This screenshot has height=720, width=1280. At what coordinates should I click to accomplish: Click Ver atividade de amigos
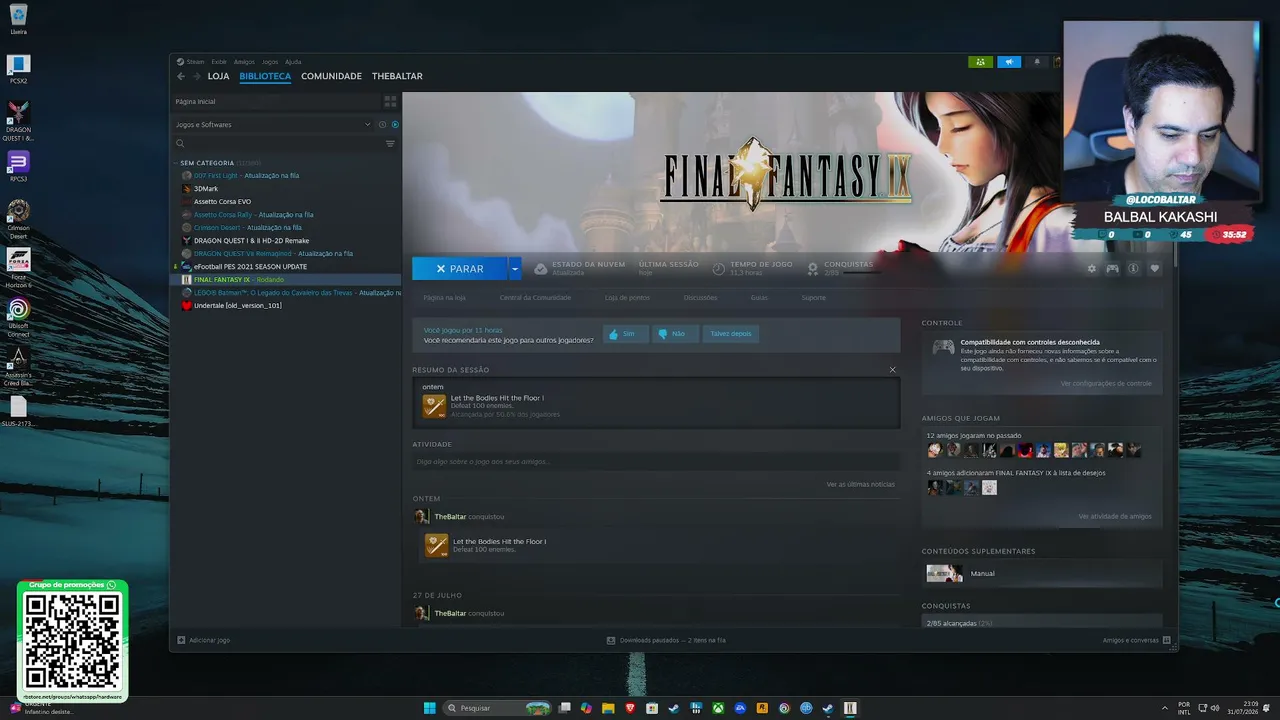pos(1115,516)
